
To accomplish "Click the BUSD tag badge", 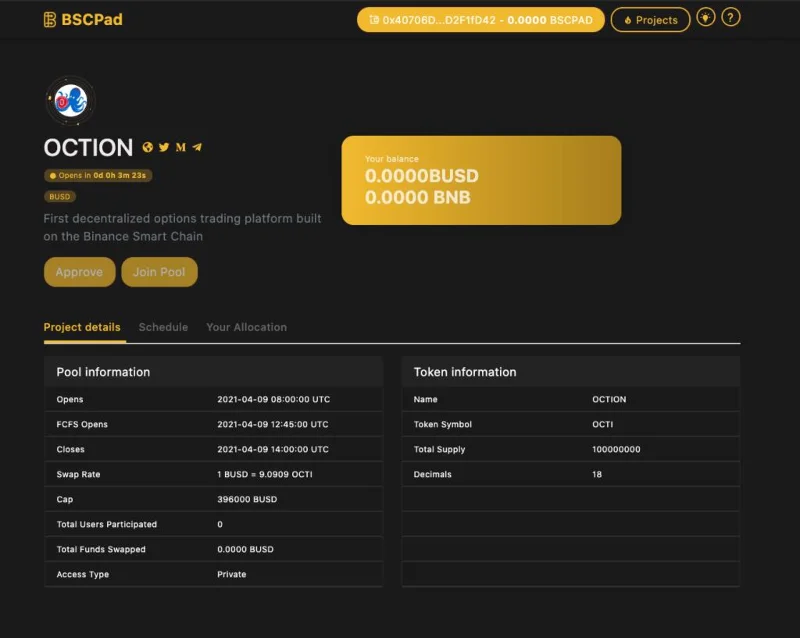I will point(60,197).
